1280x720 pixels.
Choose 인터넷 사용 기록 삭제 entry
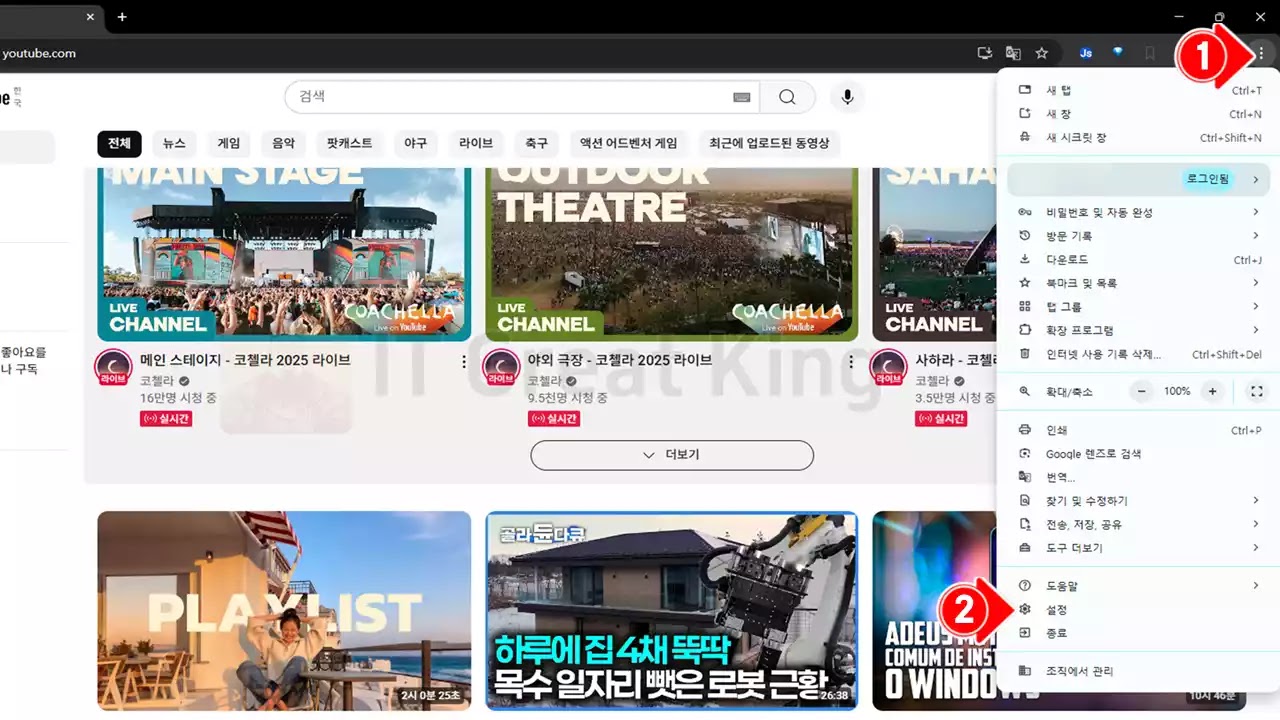point(1139,354)
